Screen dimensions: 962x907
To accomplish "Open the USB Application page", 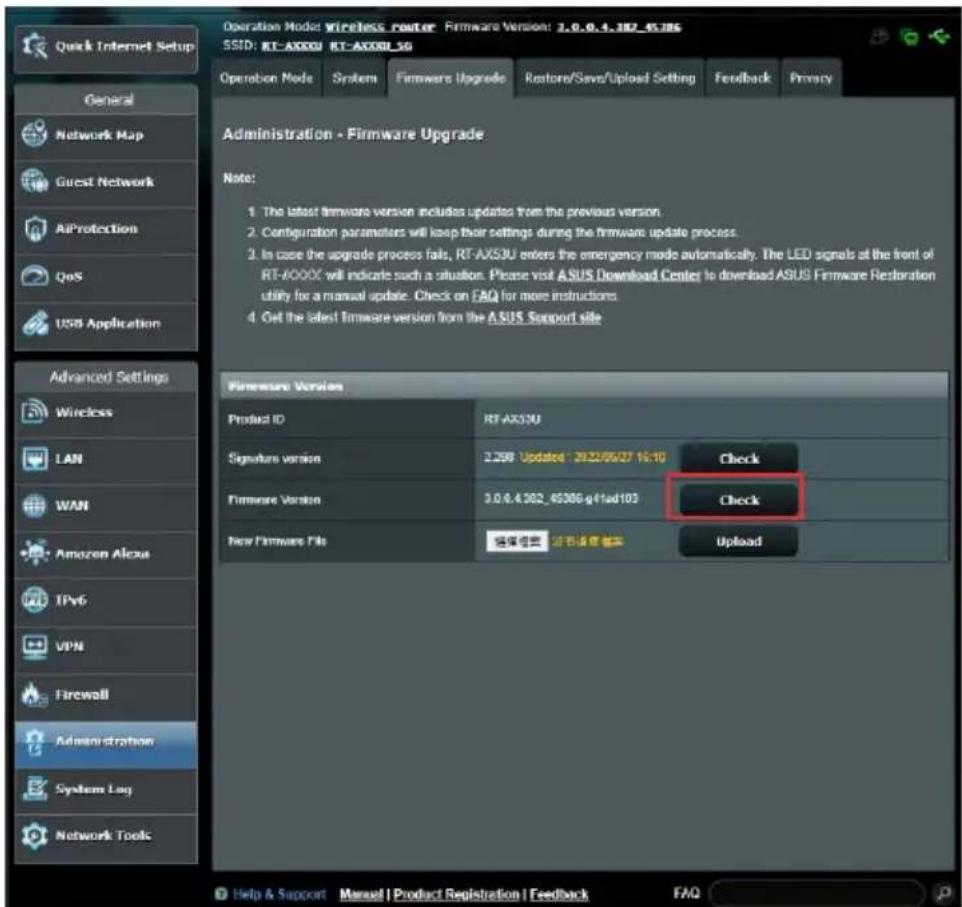I will [106, 323].
